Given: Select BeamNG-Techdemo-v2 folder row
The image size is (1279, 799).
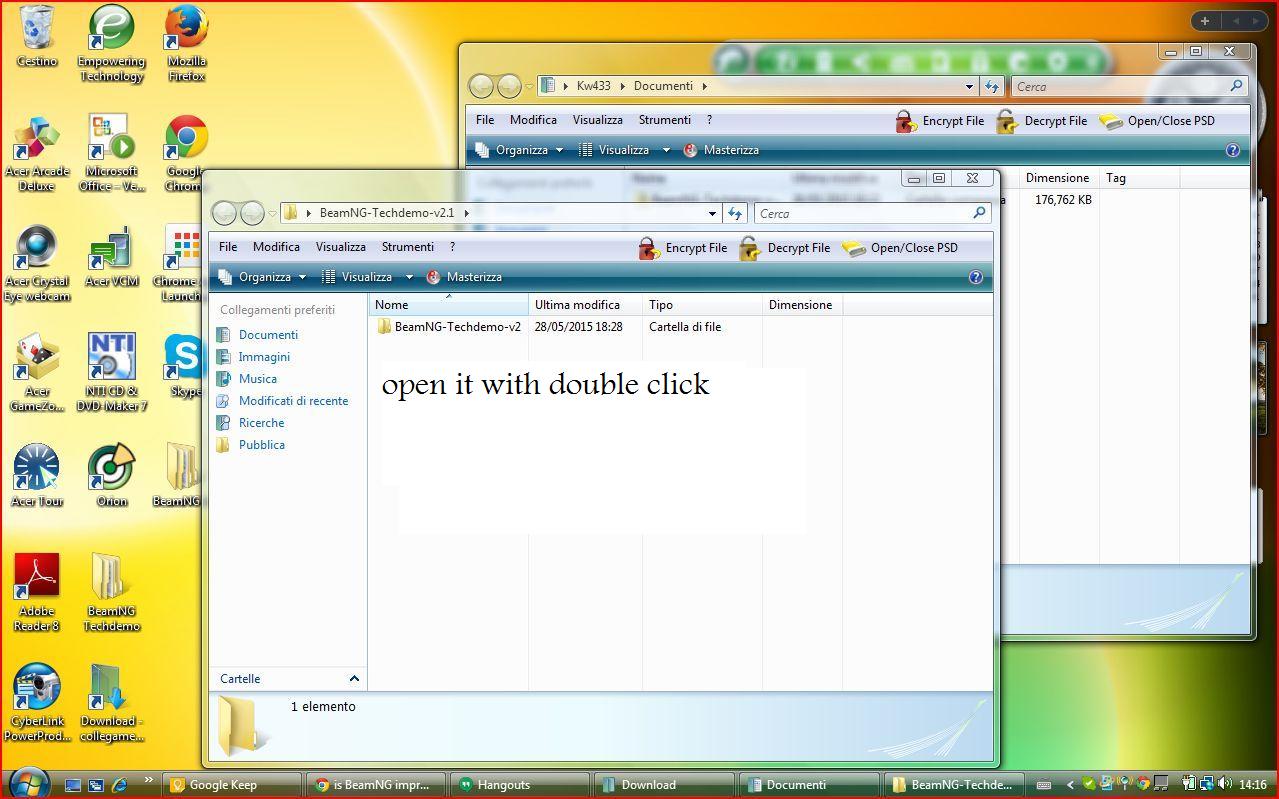Looking at the screenshot, I should (x=448, y=327).
